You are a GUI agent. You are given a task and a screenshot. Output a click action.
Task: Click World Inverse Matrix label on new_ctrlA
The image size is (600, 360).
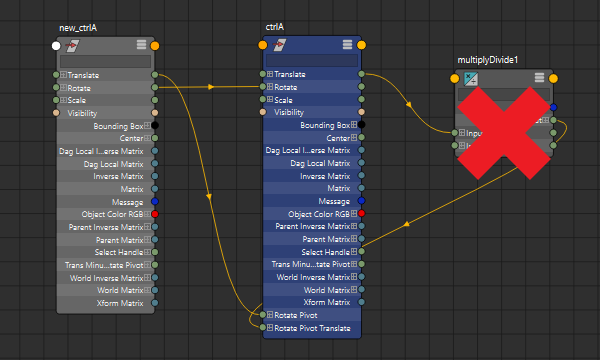click(x=107, y=278)
